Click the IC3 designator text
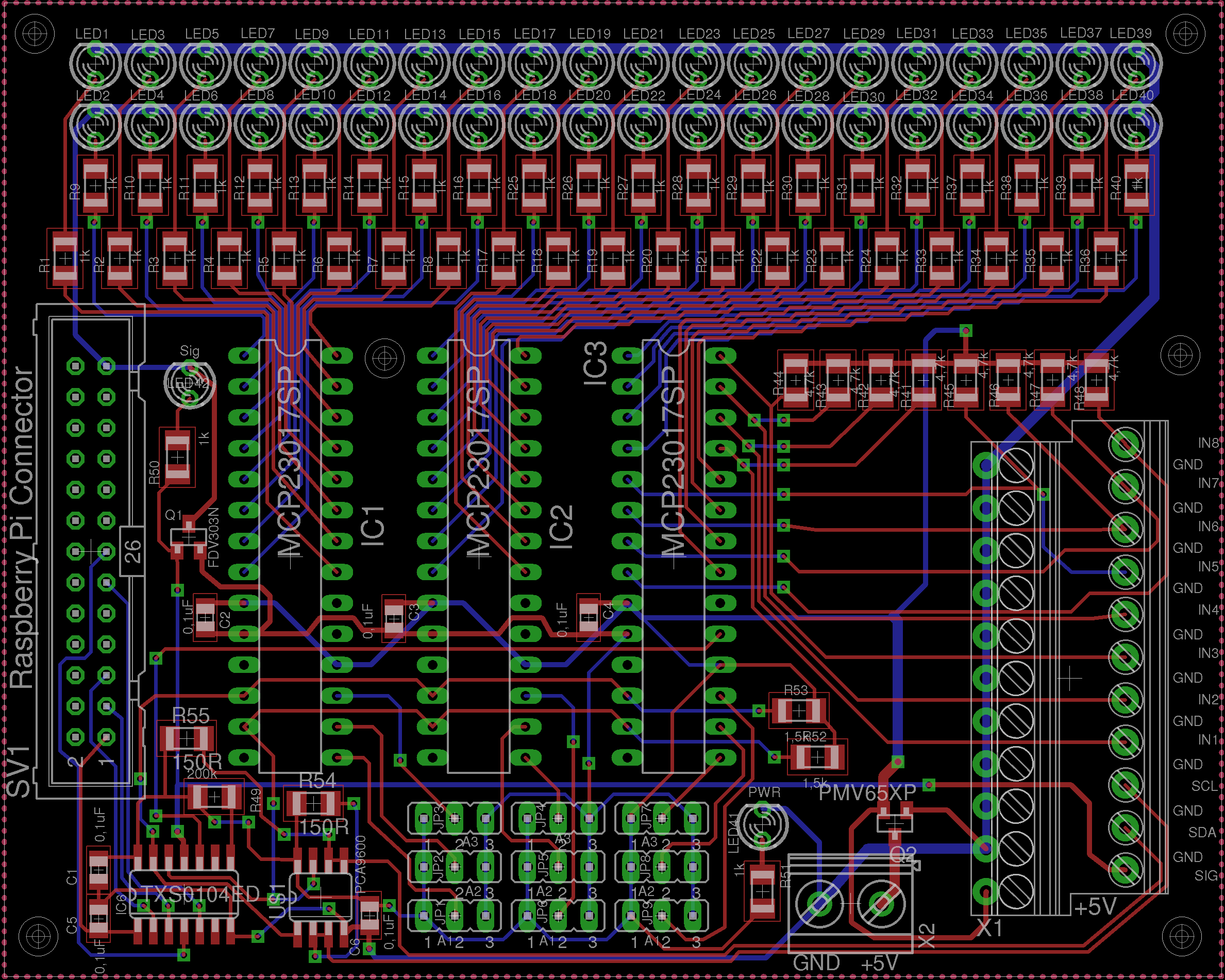 (x=595, y=364)
